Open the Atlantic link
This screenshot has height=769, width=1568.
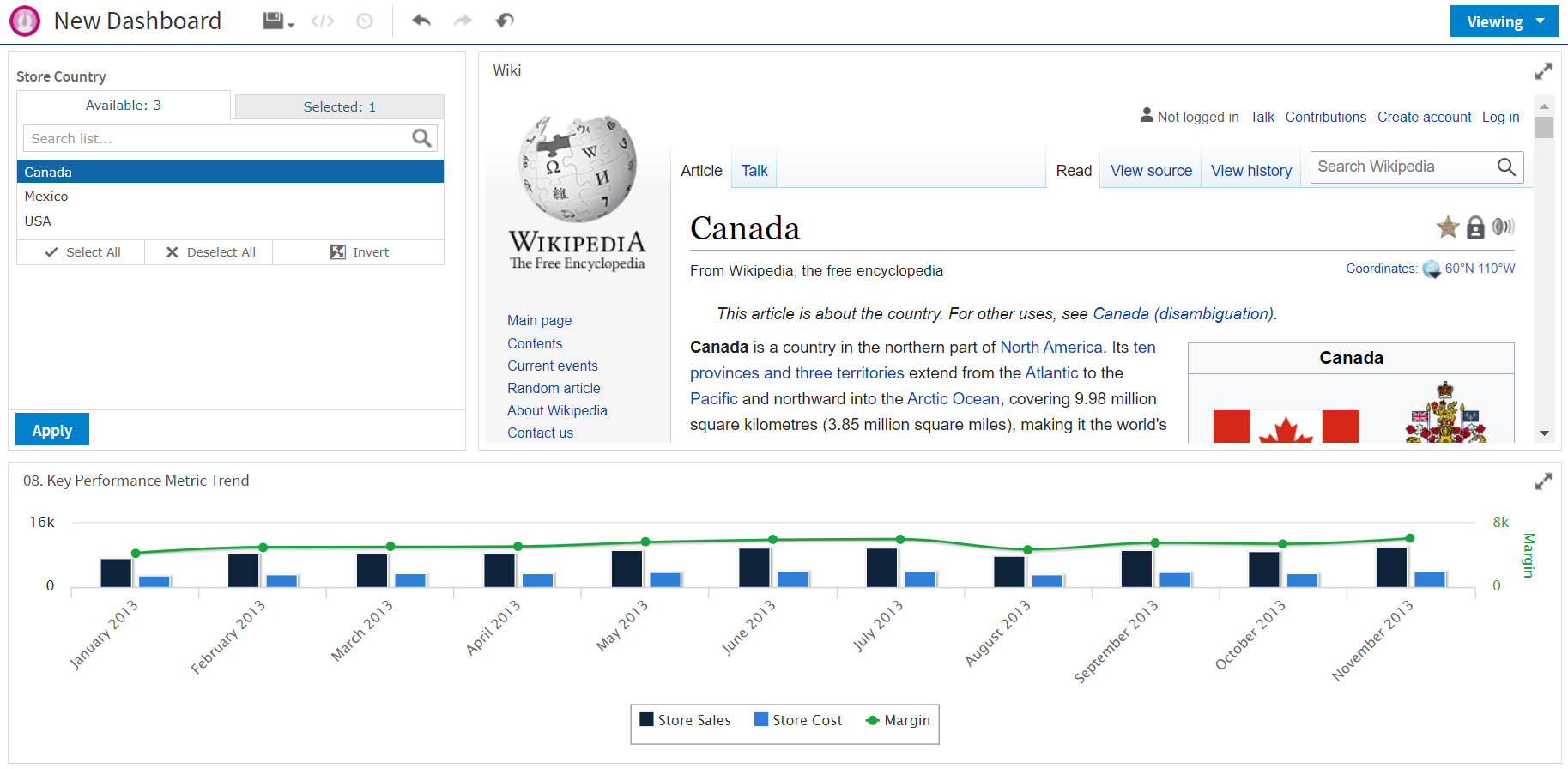tap(1051, 373)
